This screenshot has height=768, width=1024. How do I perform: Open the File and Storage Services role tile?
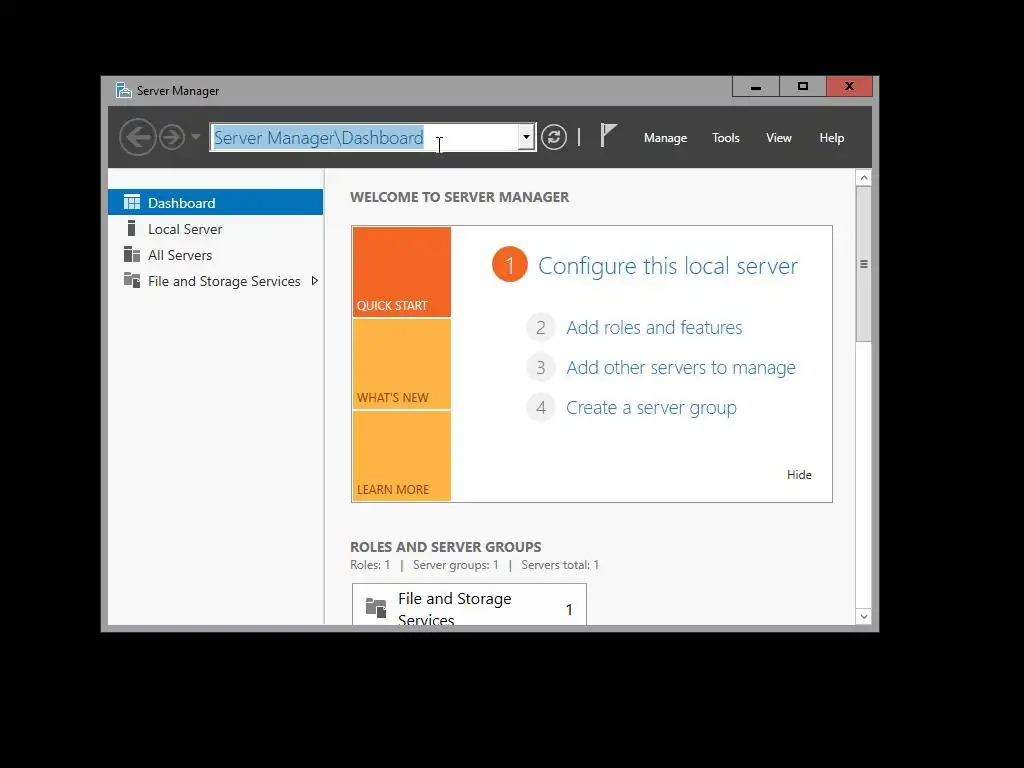(469, 605)
